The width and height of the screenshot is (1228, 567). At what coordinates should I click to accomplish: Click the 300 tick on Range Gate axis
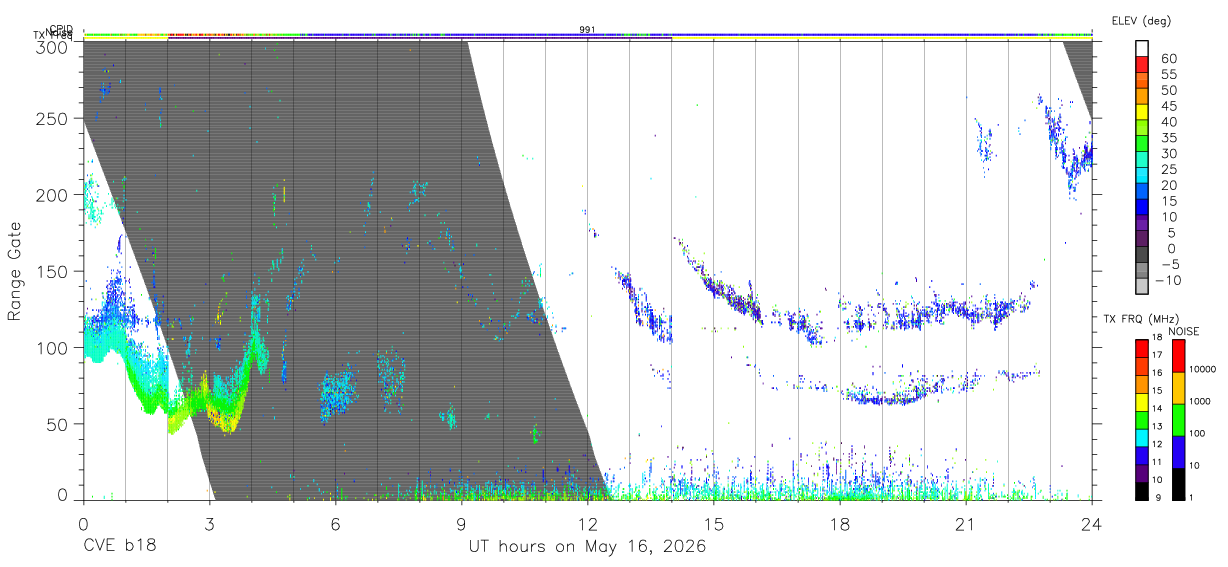(52, 47)
